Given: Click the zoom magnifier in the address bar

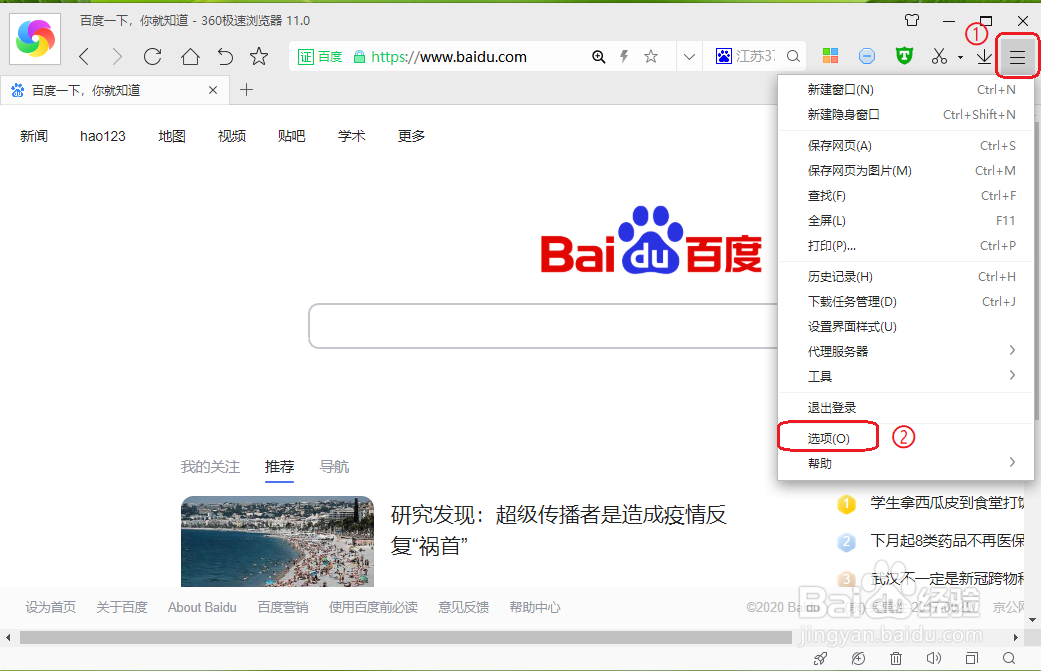Looking at the screenshot, I should pyautogui.click(x=598, y=57).
